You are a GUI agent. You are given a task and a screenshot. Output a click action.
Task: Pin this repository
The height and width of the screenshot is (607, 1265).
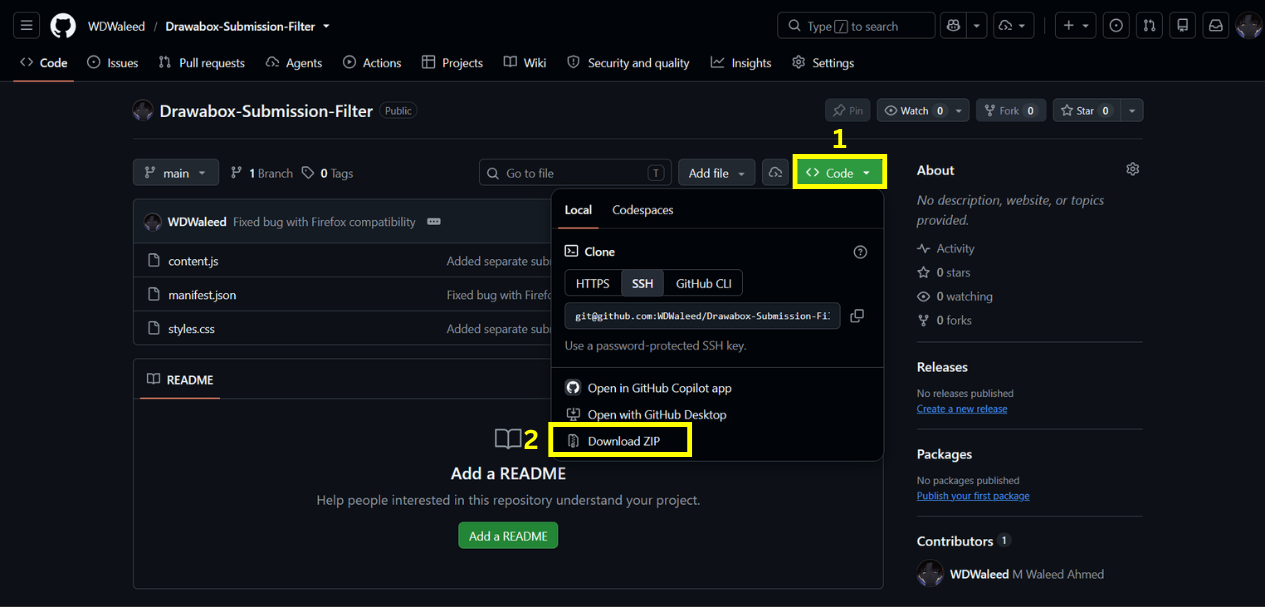point(848,111)
